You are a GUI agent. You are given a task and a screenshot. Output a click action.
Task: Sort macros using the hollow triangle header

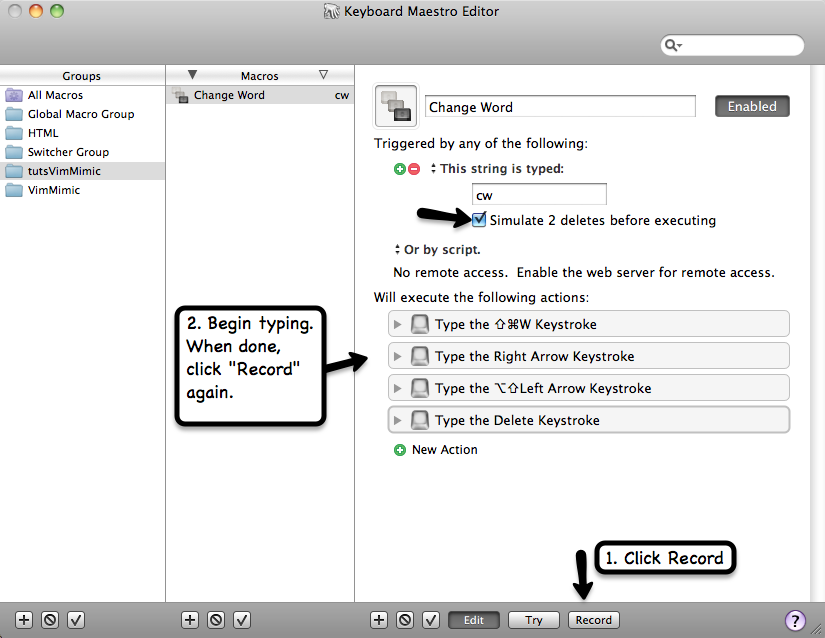click(324, 75)
